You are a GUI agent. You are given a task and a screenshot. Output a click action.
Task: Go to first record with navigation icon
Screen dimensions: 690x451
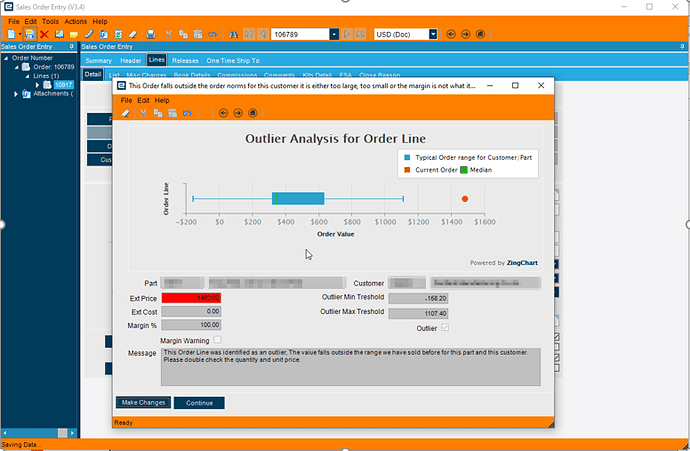click(x=249, y=34)
